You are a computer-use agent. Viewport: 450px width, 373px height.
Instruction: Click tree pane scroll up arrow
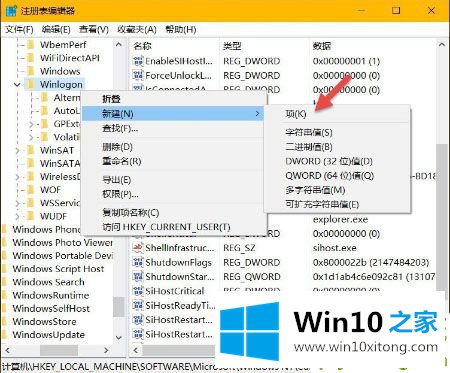[x=119, y=44]
